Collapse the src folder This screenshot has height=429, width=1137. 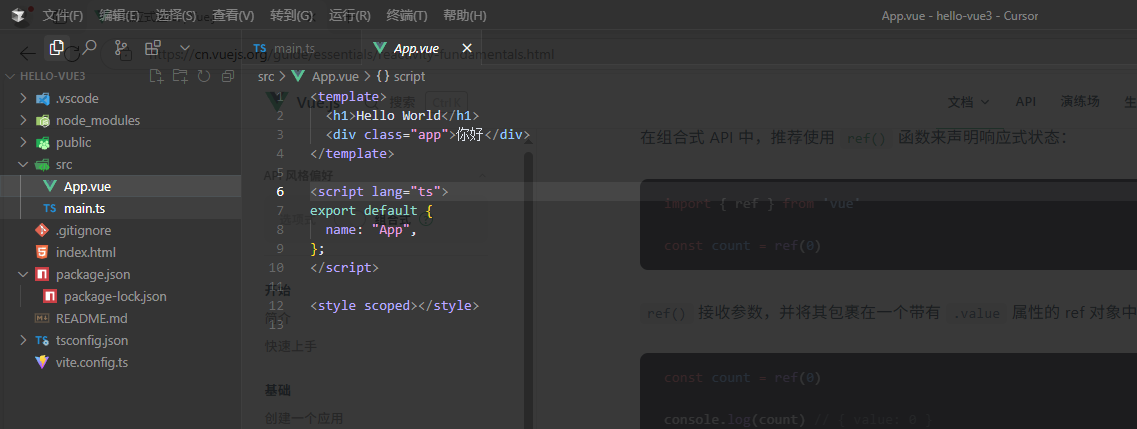click(x=23, y=164)
